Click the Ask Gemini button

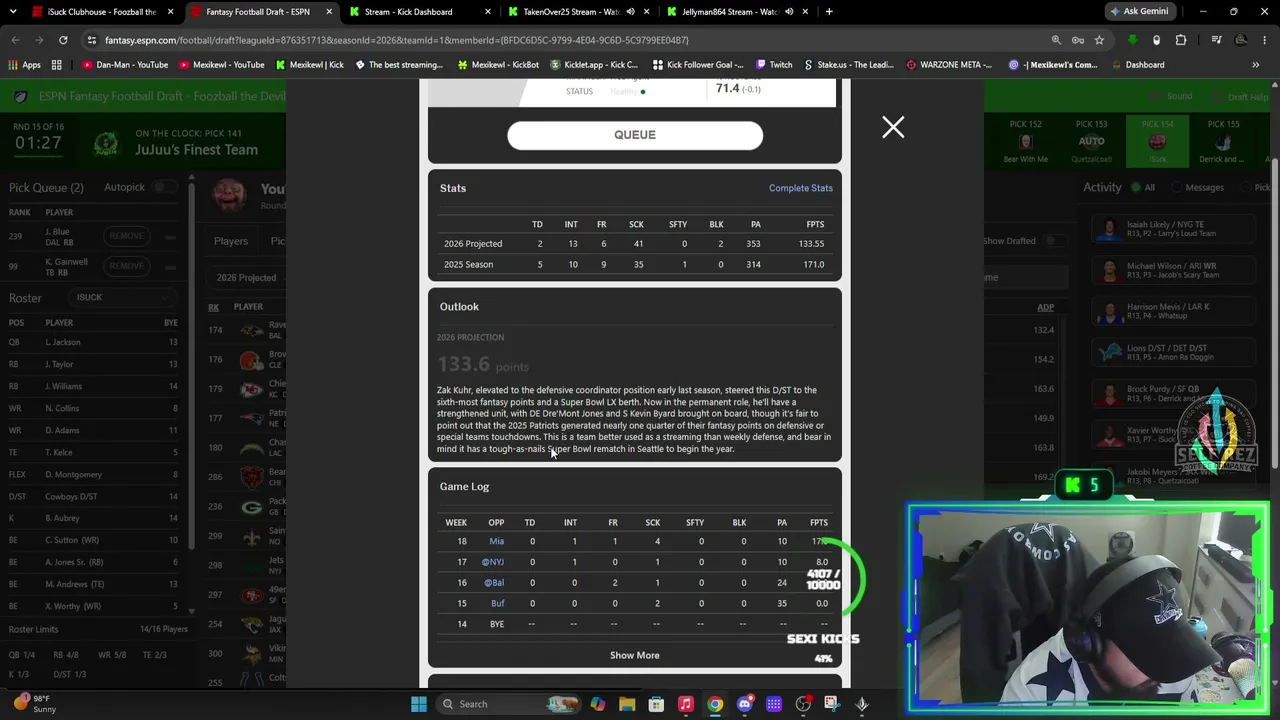1140,12
